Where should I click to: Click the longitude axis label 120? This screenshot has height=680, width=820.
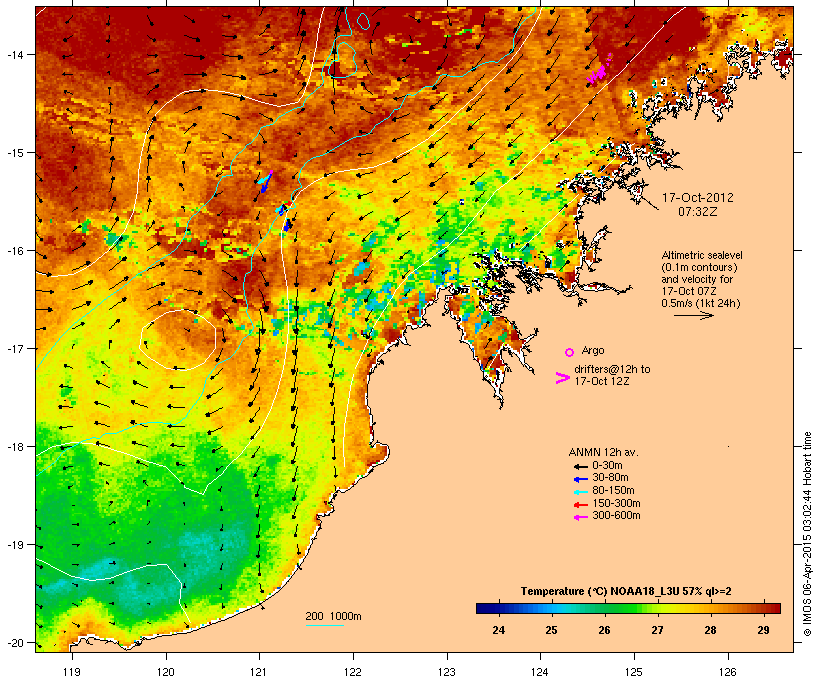[x=166, y=672]
